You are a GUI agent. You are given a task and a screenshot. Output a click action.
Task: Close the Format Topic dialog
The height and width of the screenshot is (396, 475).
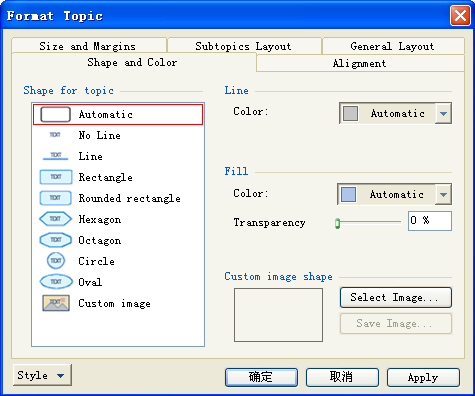tap(460, 15)
